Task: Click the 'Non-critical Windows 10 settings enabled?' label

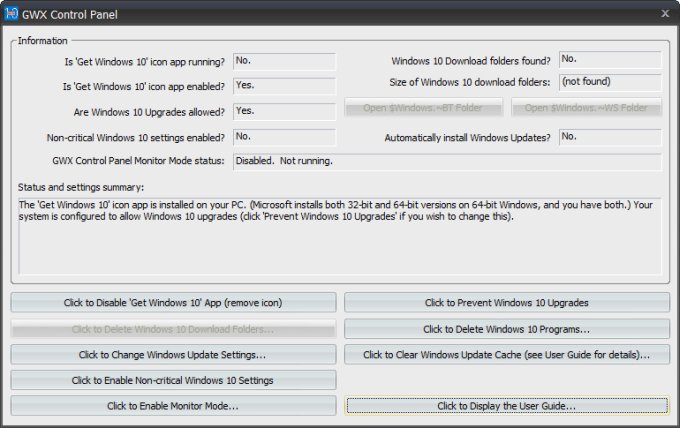Action: (x=136, y=138)
